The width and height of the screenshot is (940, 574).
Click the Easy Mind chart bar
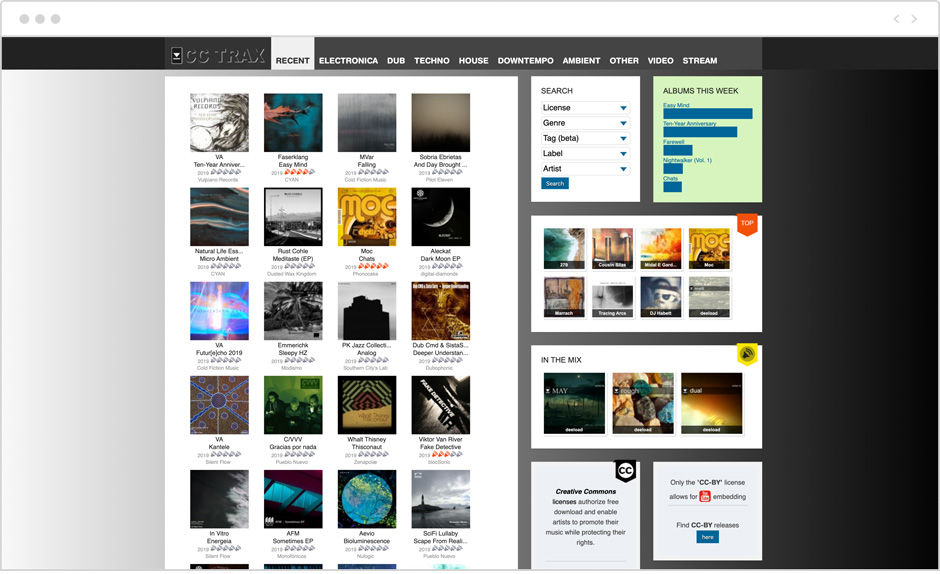(707, 114)
